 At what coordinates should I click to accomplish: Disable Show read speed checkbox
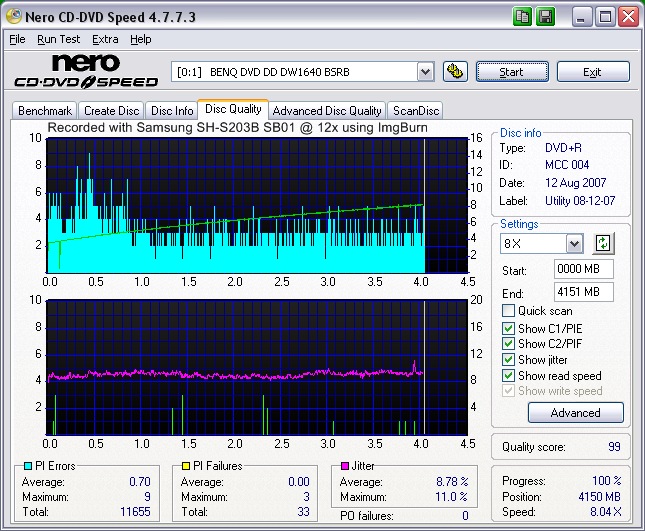509,376
